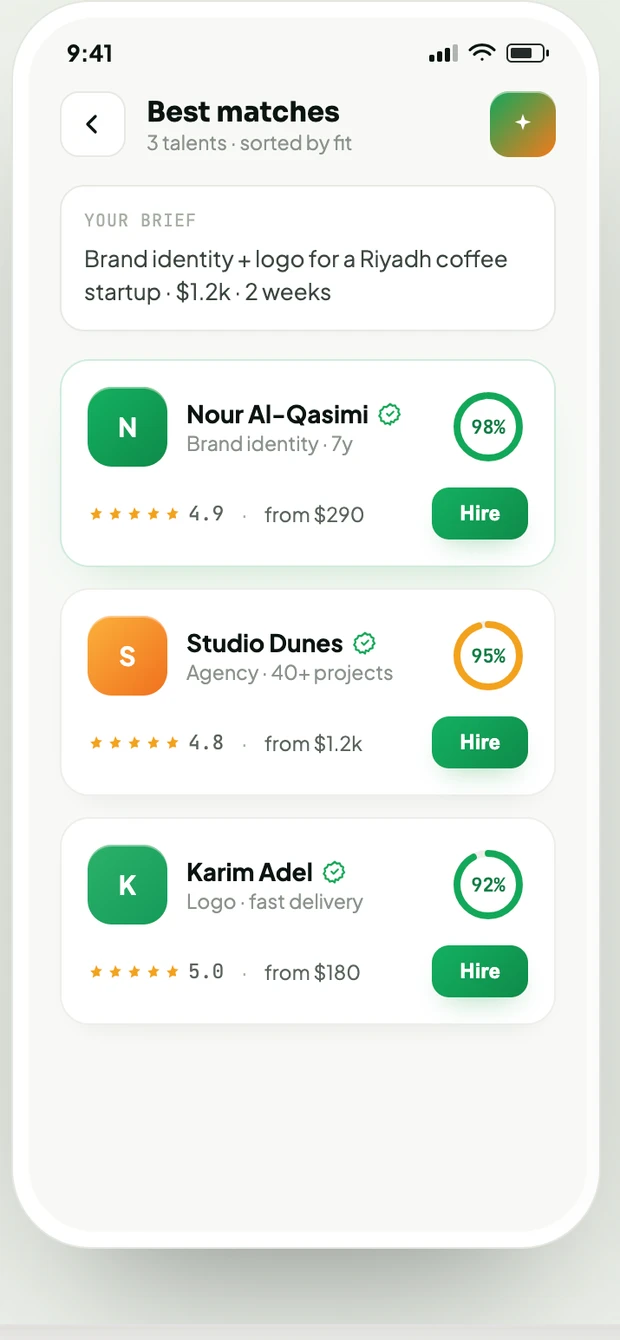
Task: Tap the battery icon in status bar
Action: click(524, 53)
